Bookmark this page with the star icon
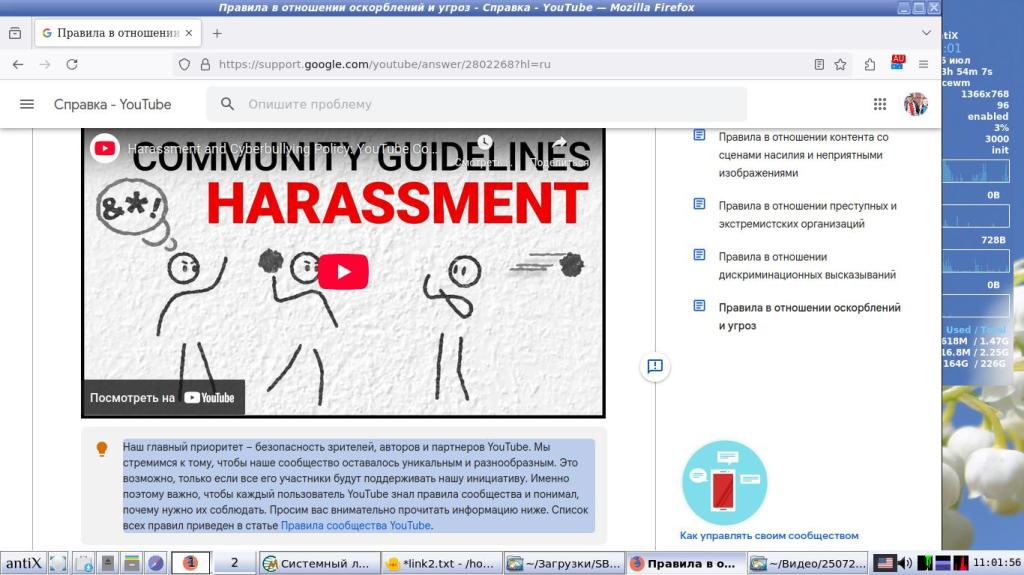The width and height of the screenshot is (1024, 575). (x=841, y=64)
